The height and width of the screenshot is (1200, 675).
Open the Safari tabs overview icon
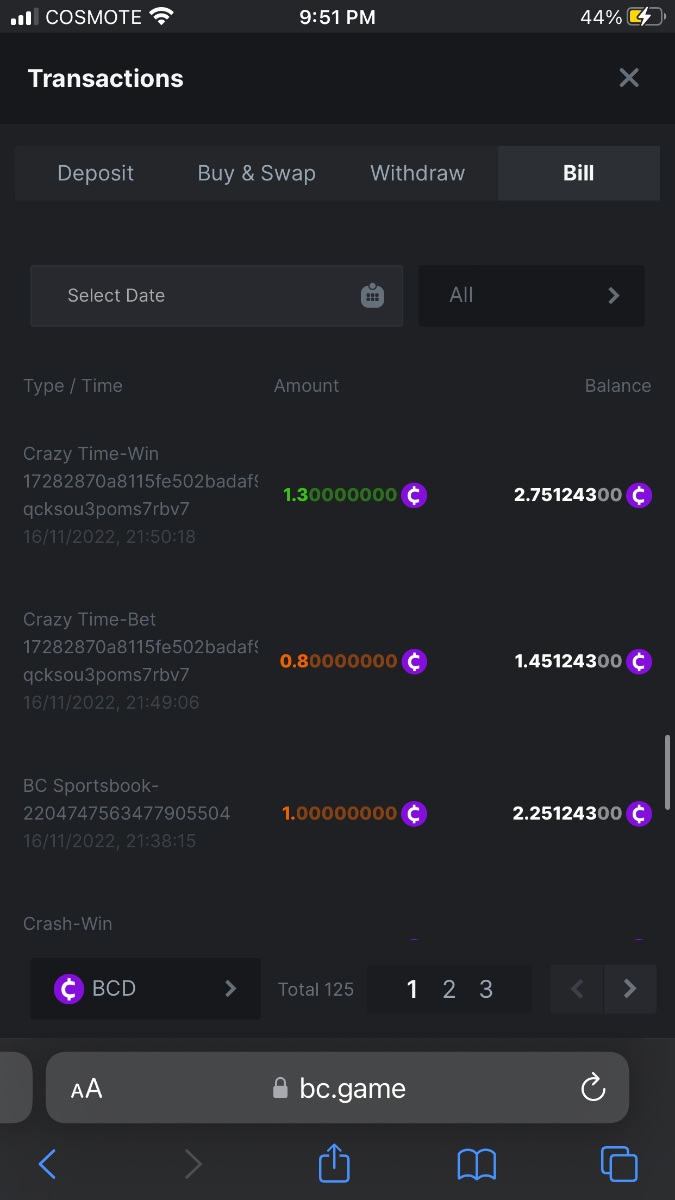[x=619, y=1164]
